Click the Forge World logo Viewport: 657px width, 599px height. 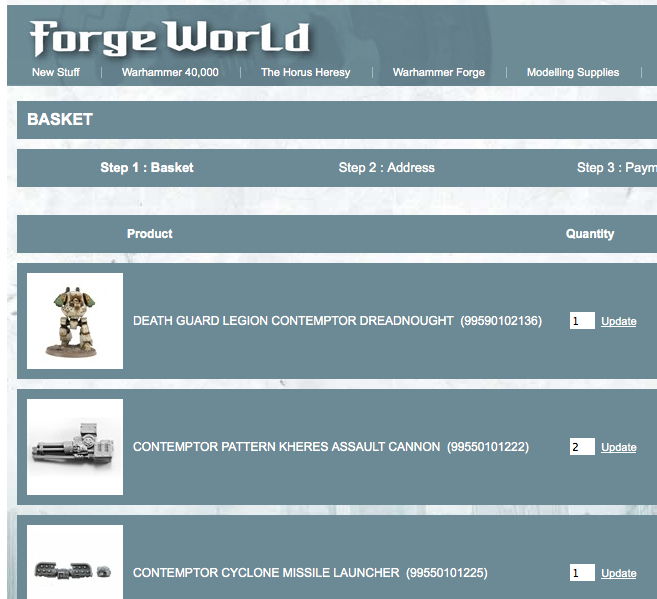click(x=170, y=38)
